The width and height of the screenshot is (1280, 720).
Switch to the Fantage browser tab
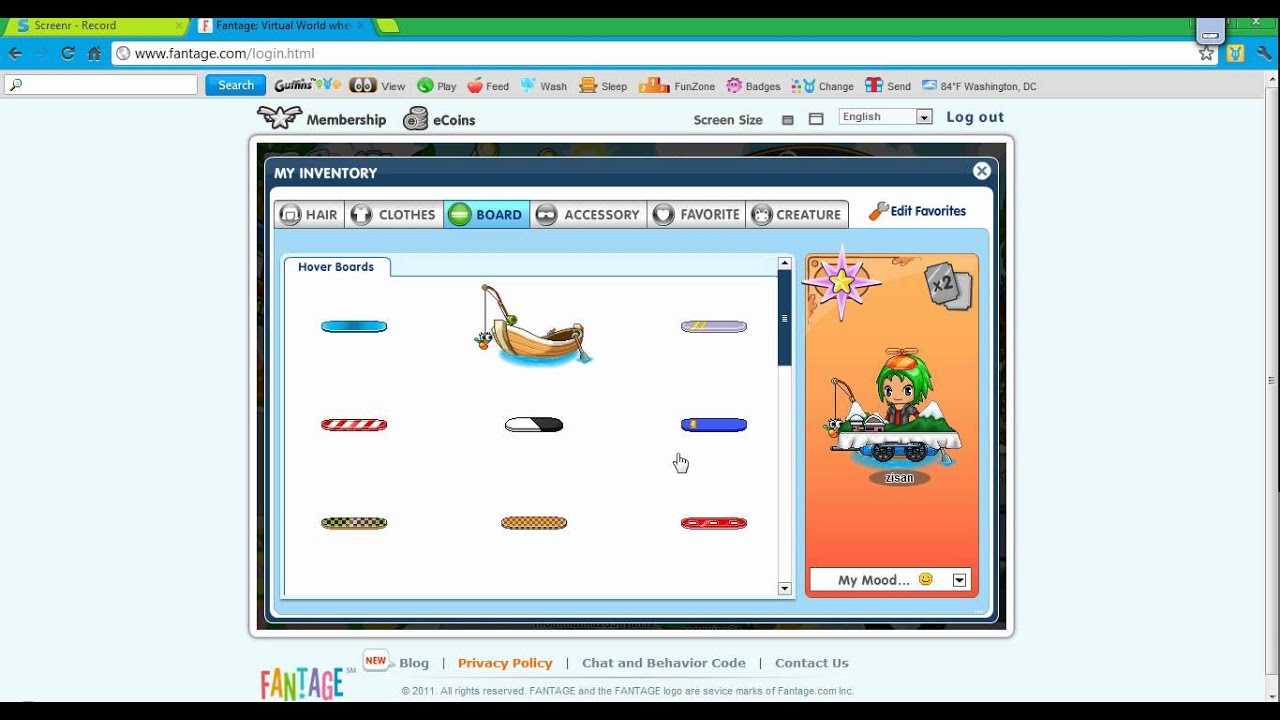(280, 25)
